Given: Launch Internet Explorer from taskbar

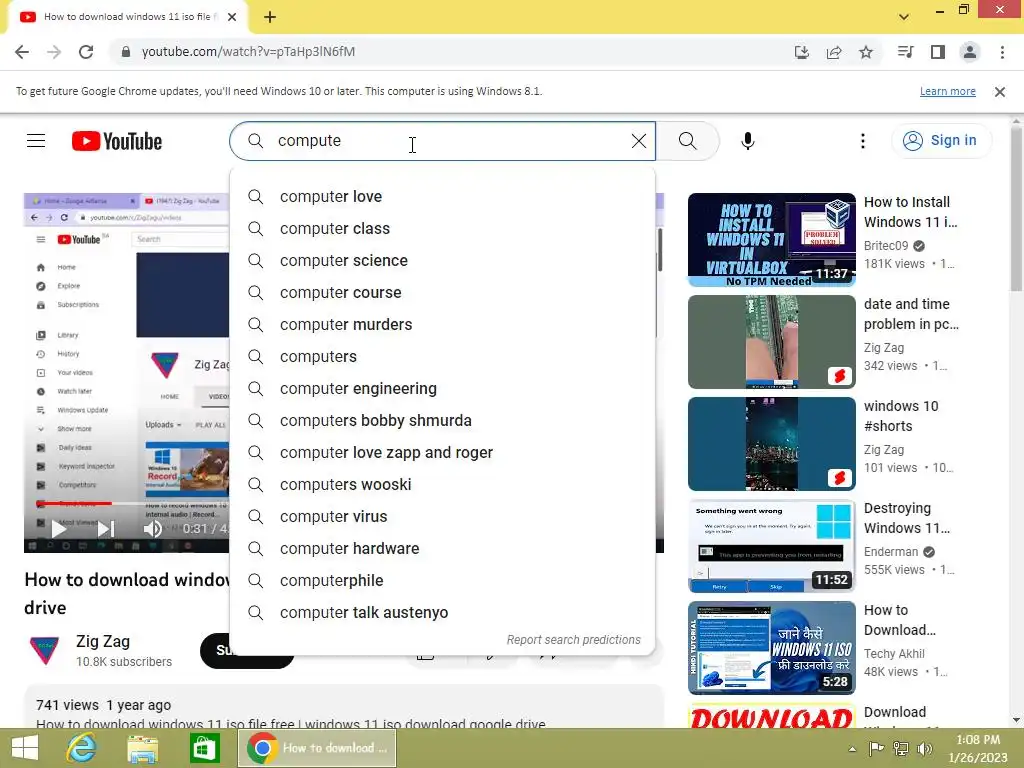Looking at the screenshot, I should click(x=81, y=748).
